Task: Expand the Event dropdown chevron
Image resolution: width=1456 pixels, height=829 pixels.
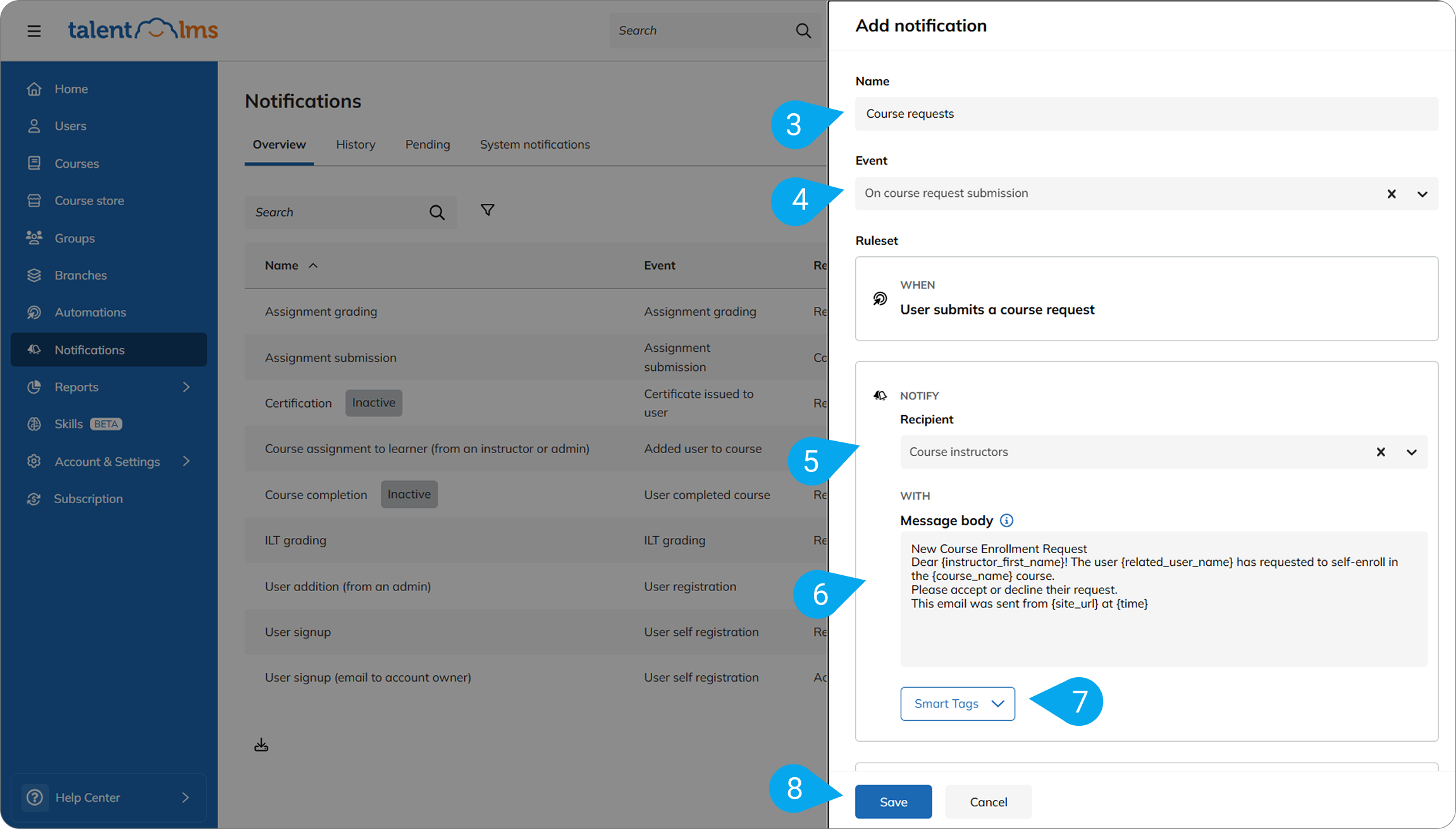Action: click(x=1422, y=194)
